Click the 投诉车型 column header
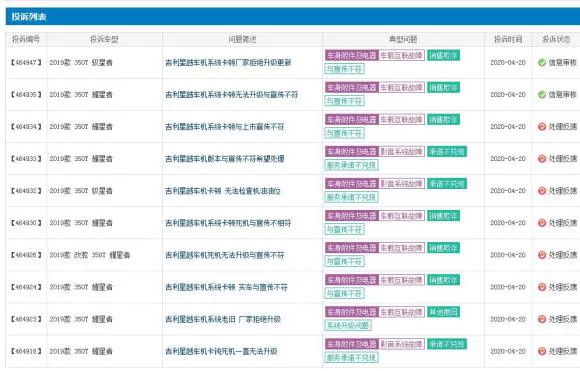Screen dimensions: 580x371 (x=104, y=39)
